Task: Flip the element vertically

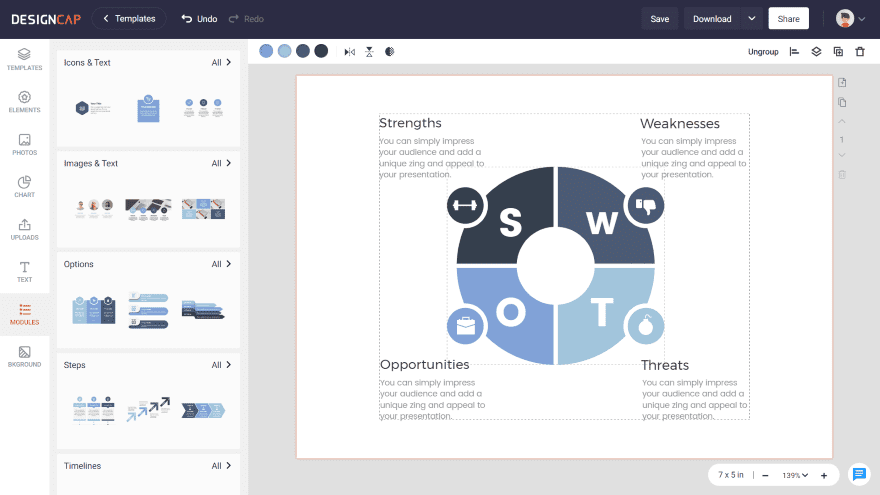Action: point(369,52)
